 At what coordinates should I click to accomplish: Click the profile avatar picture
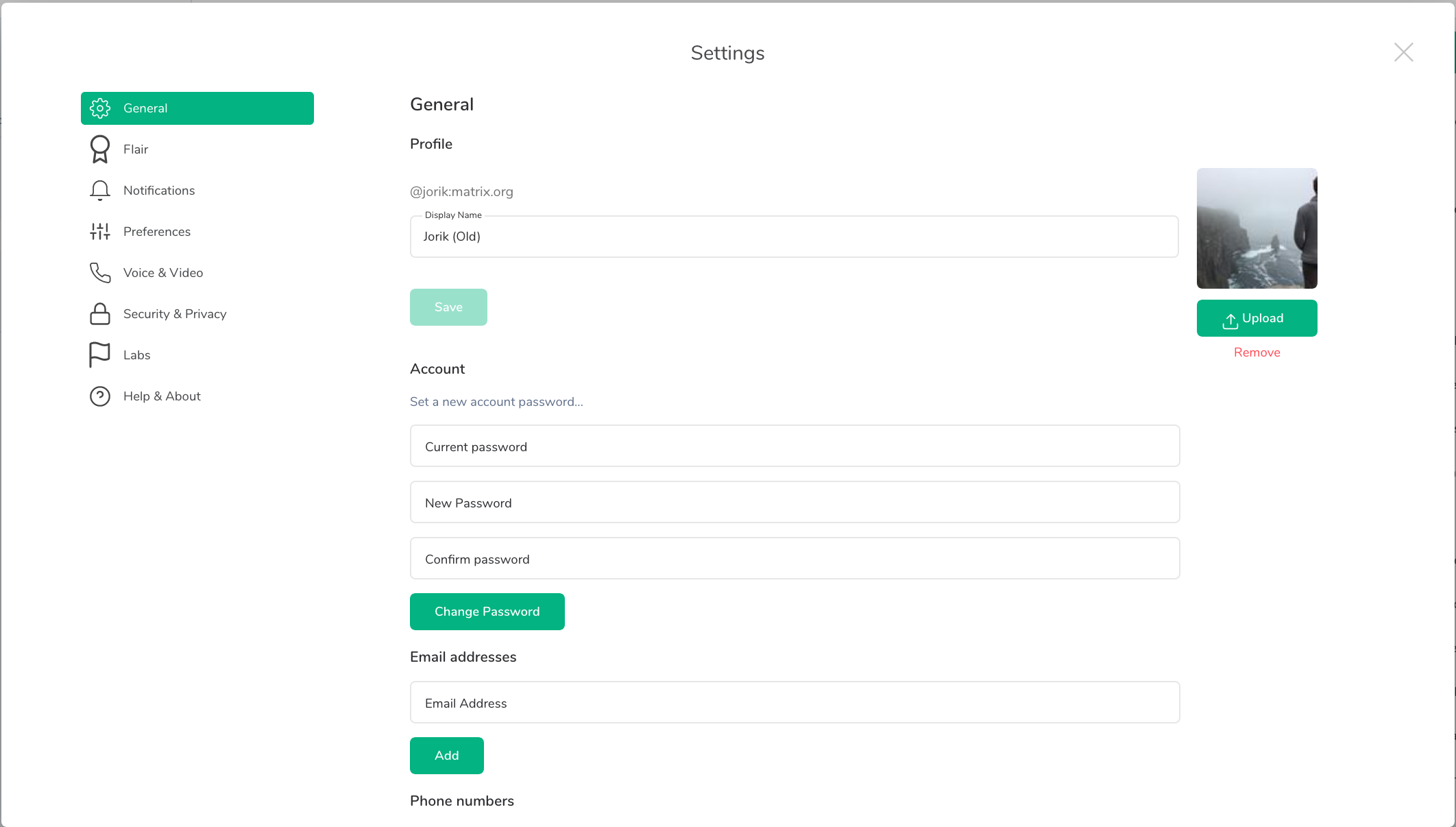pyautogui.click(x=1257, y=228)
